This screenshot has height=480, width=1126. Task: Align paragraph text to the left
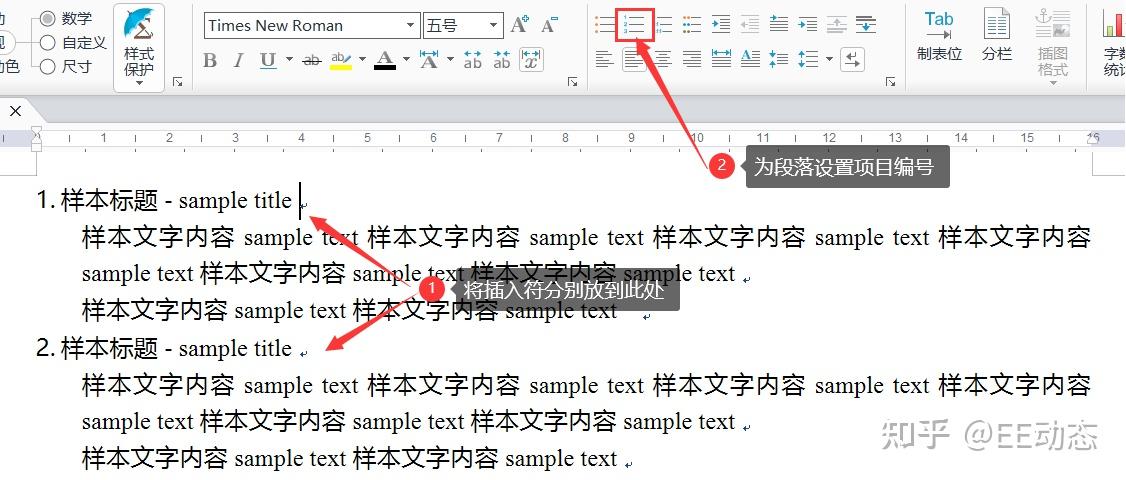pos(605,59)
